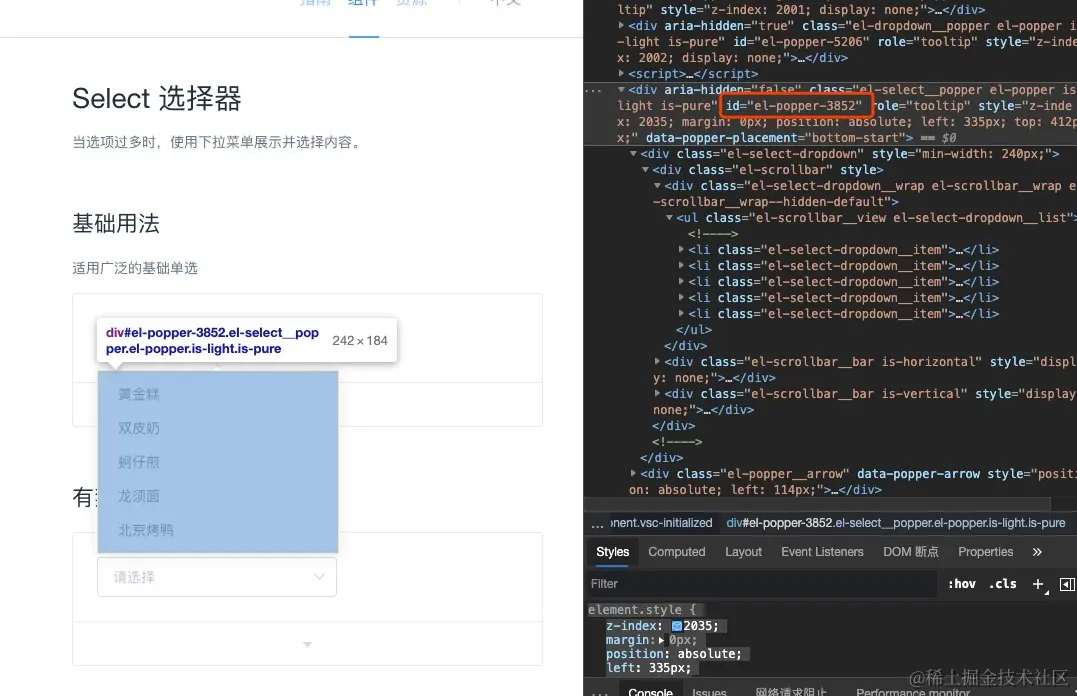
Task: Select the 双皮奶 dropdown option
Action: pos(218,428)
